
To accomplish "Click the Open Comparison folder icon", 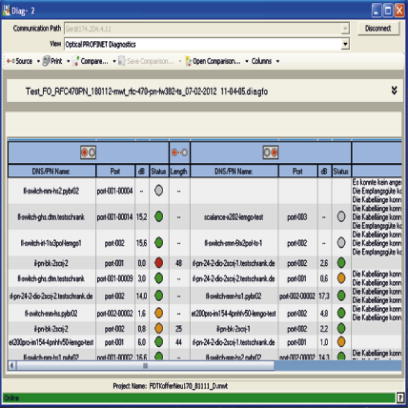I will [x=188, y=61].
